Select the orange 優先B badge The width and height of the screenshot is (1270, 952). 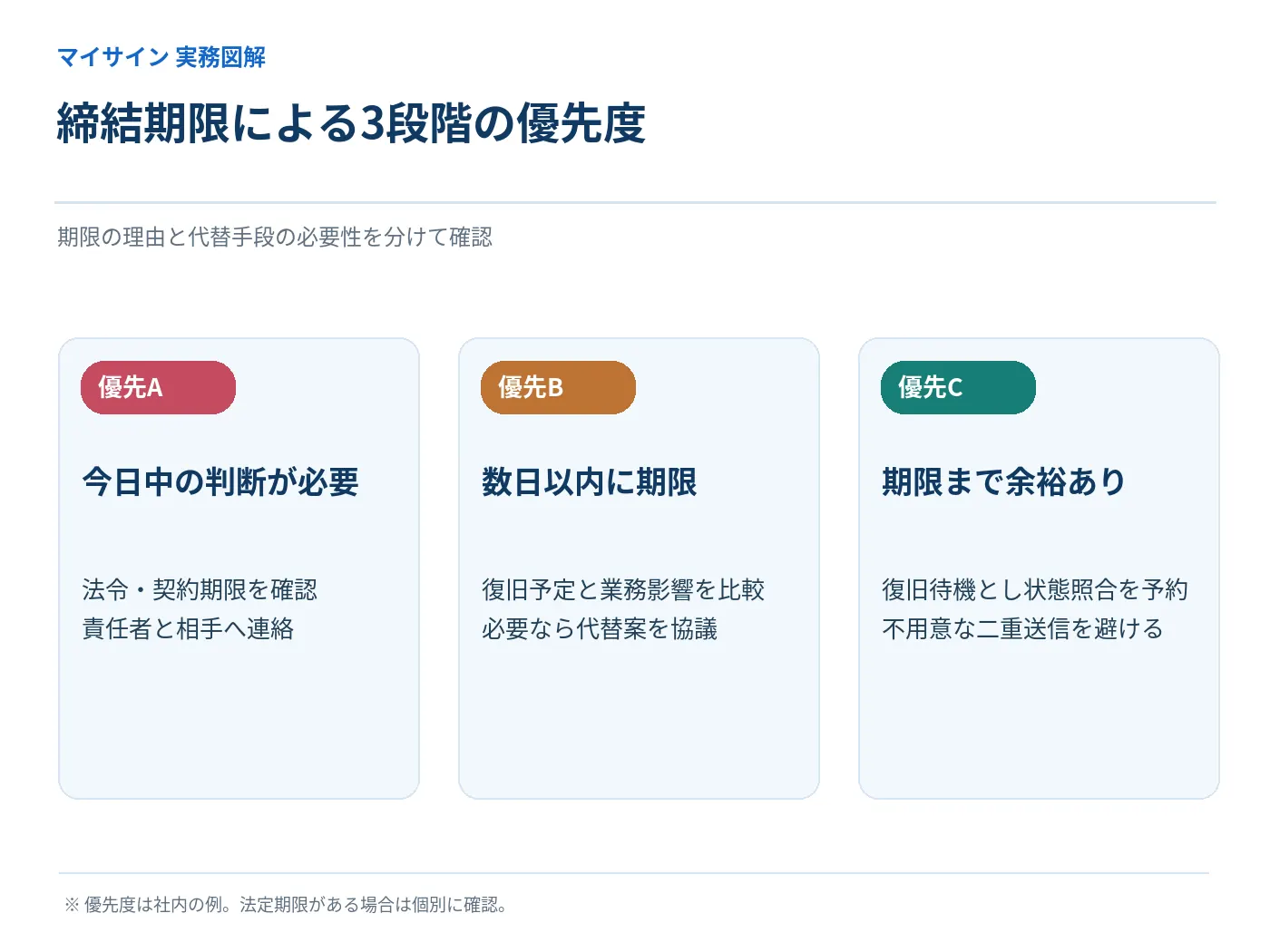click(x=558, y=388)
